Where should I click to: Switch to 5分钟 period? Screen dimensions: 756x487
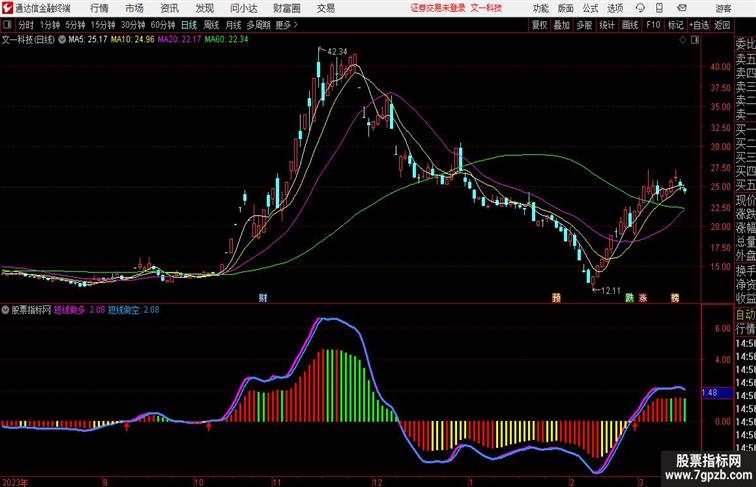coord(75,25)
